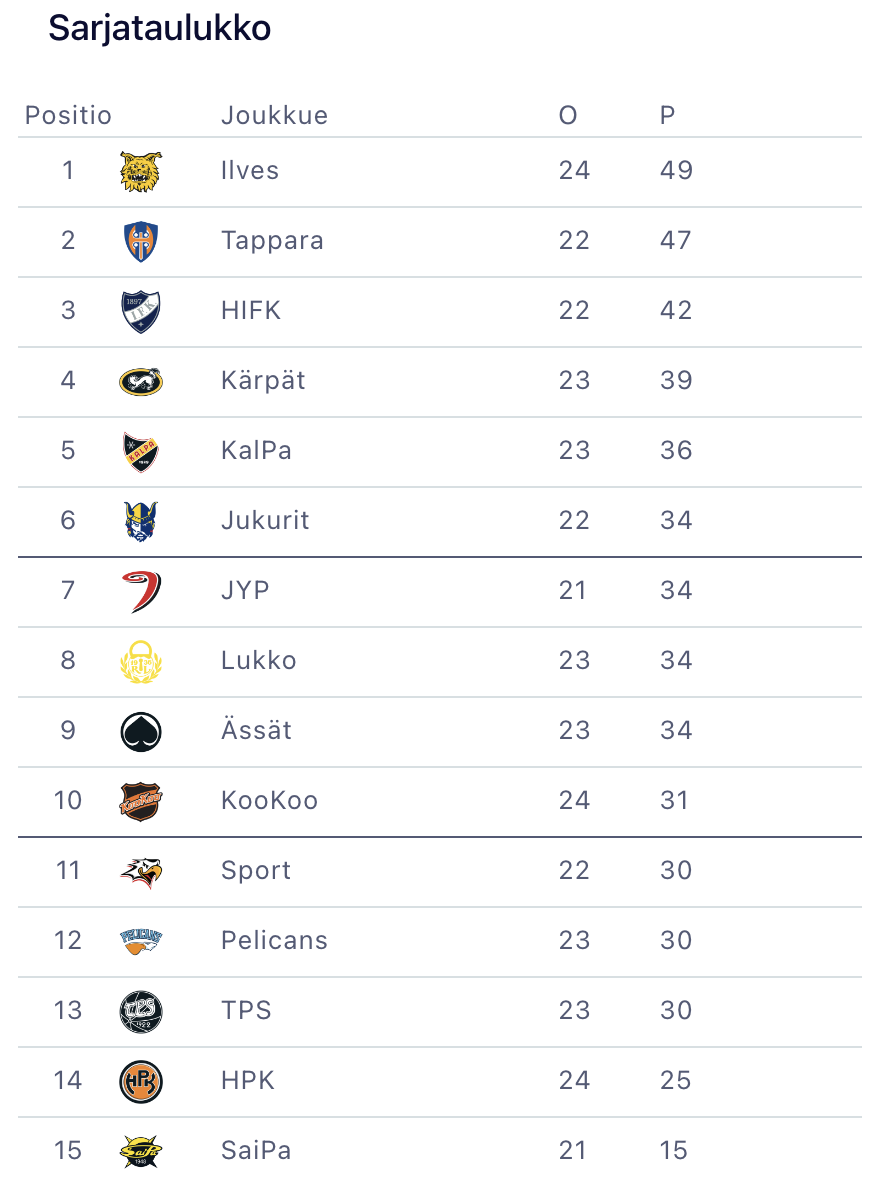Screen dimensions: 880x1184
Task: Click the HPK team name
Action: click(x=247, y=1080)
